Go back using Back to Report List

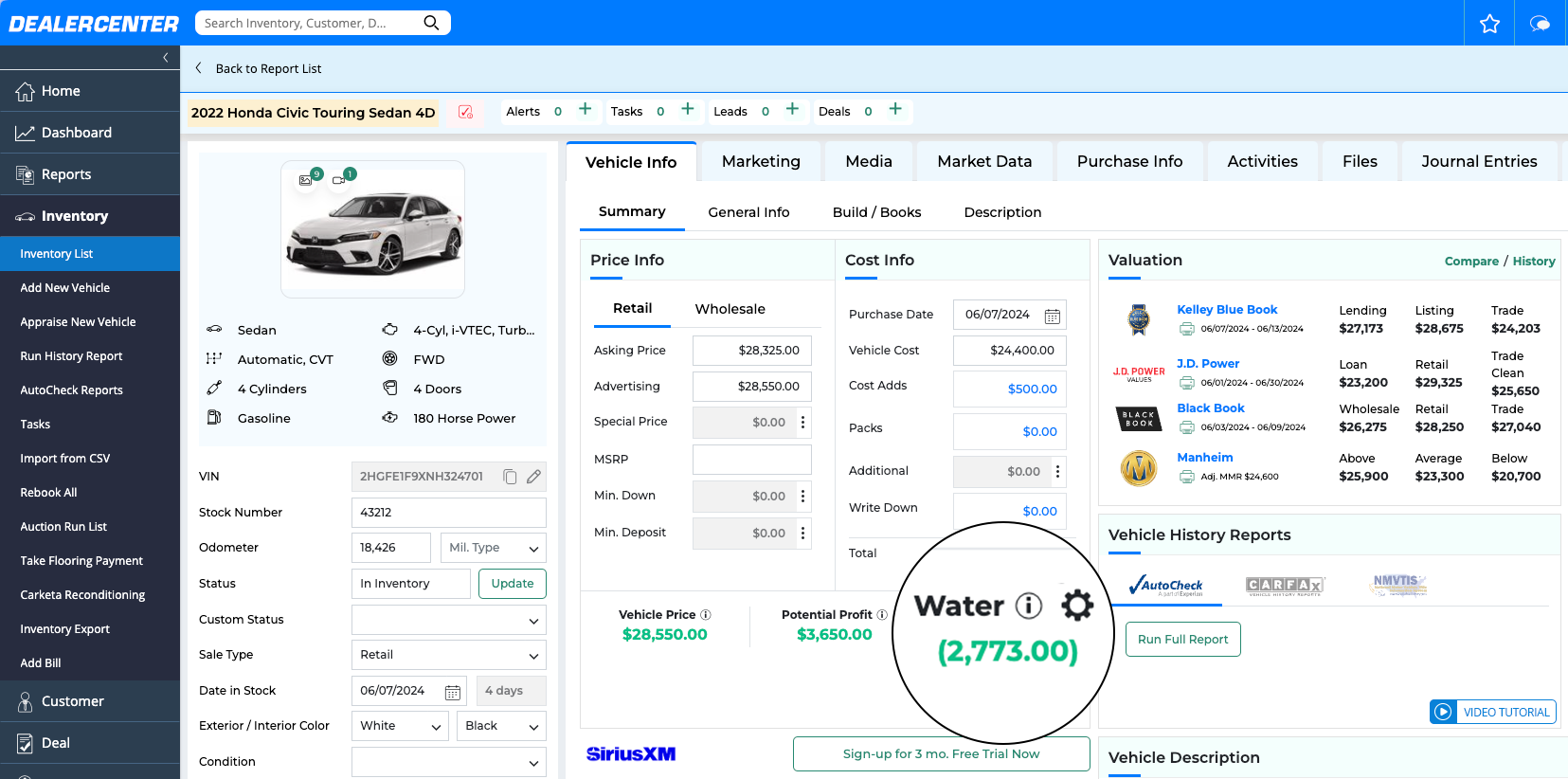259,68
